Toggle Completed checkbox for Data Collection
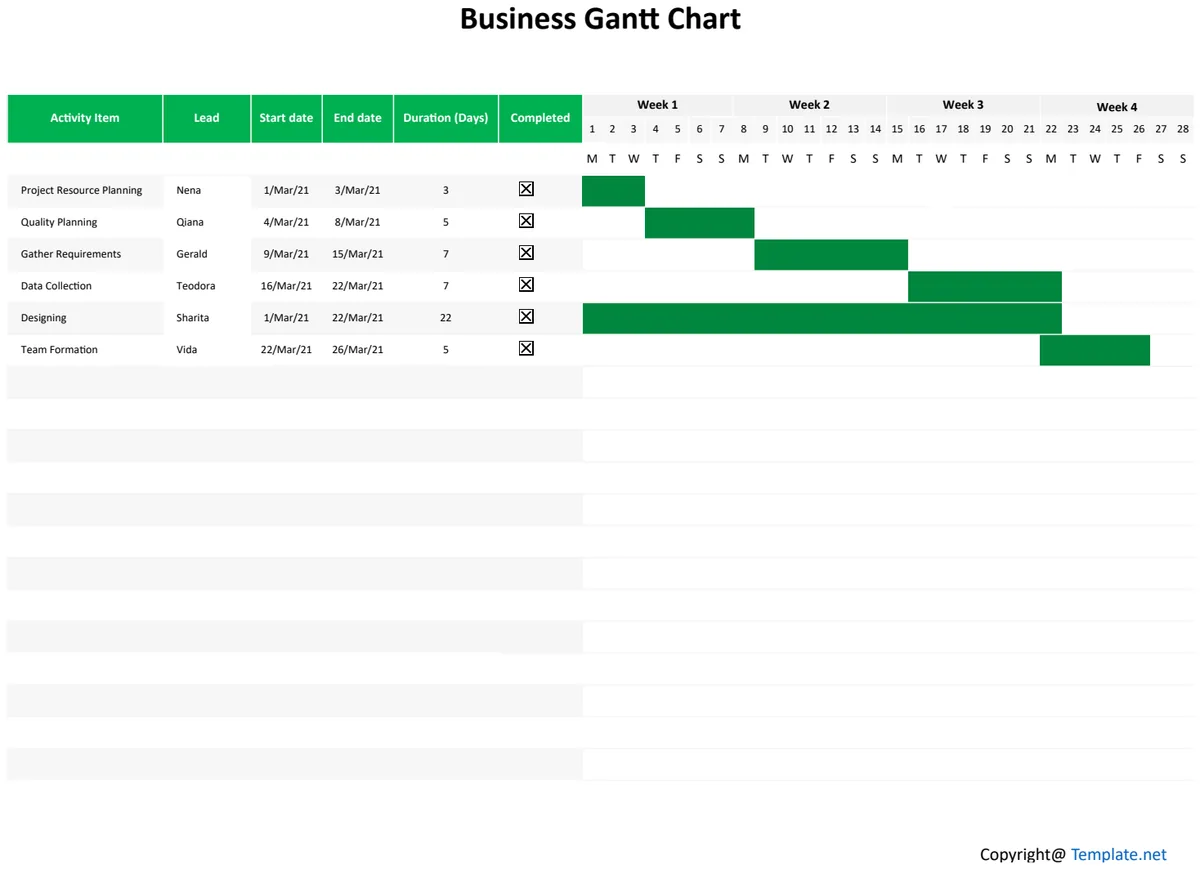 526,285
